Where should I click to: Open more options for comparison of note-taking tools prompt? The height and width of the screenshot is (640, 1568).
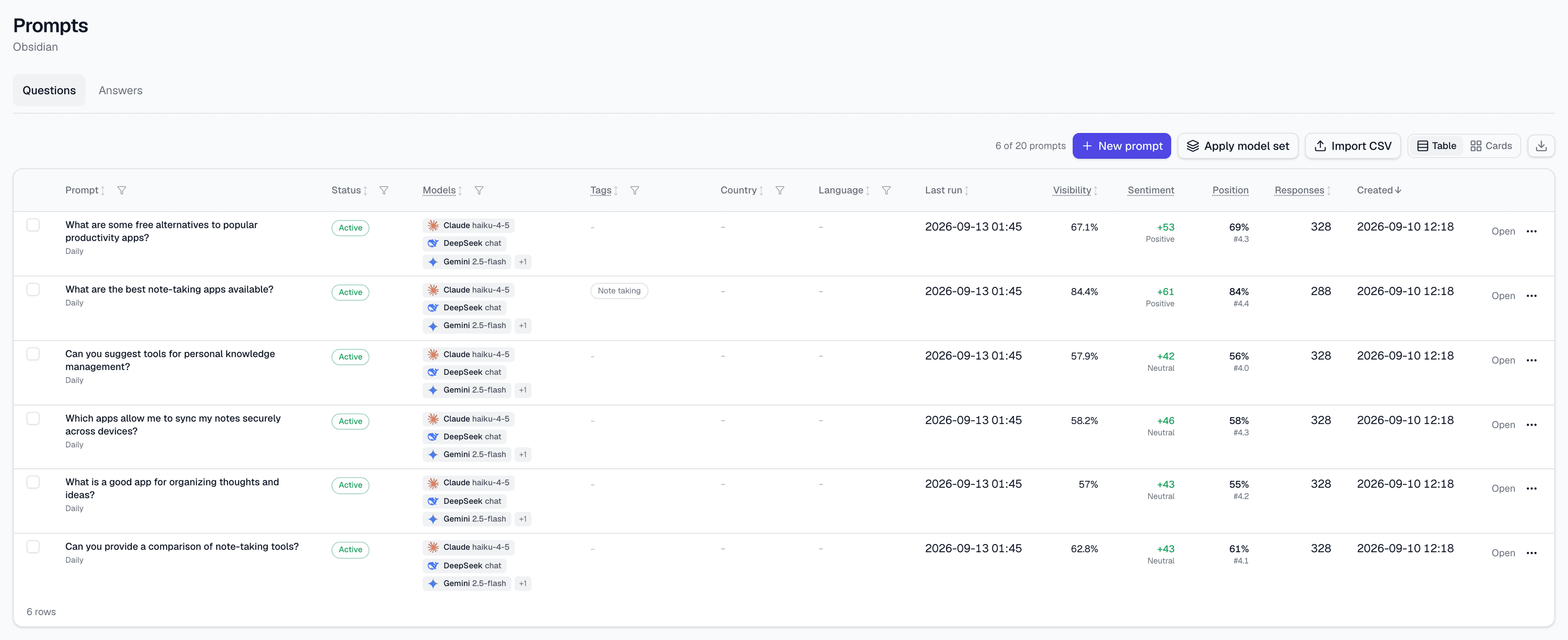(1532, 553)
